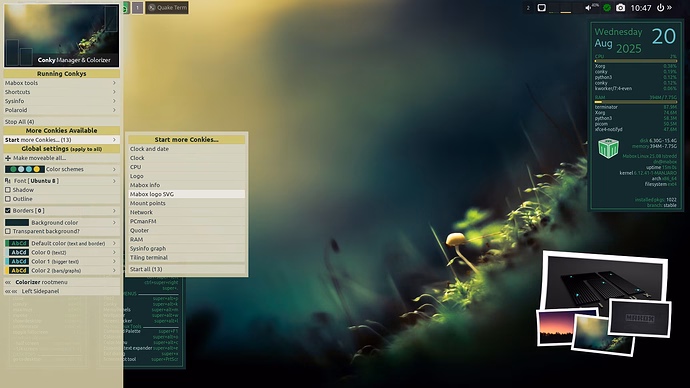Image resolution: width=690 pixels, height=388 pixels.
Task: Open the volume control tray icon
Action: [589, 7]
